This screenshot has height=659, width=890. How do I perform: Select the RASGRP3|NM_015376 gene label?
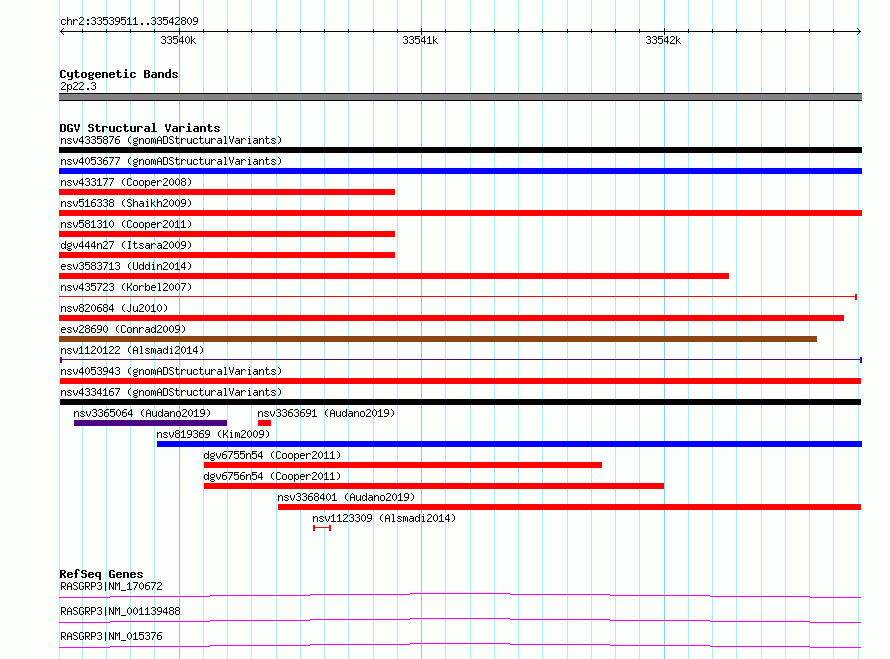(x=111, y=636)
